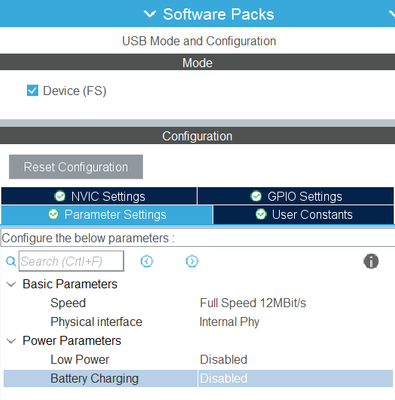Open the GPIO Settings tab

296,196
